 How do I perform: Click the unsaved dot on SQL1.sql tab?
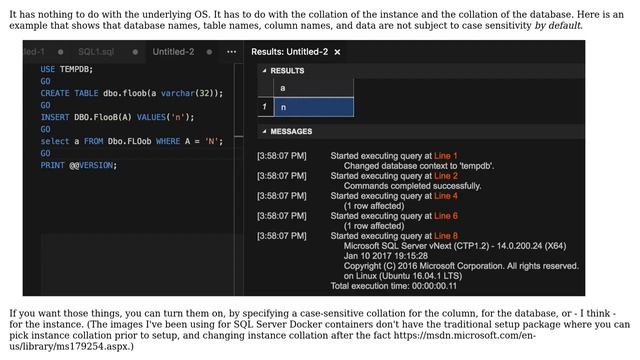click(135, 52)
